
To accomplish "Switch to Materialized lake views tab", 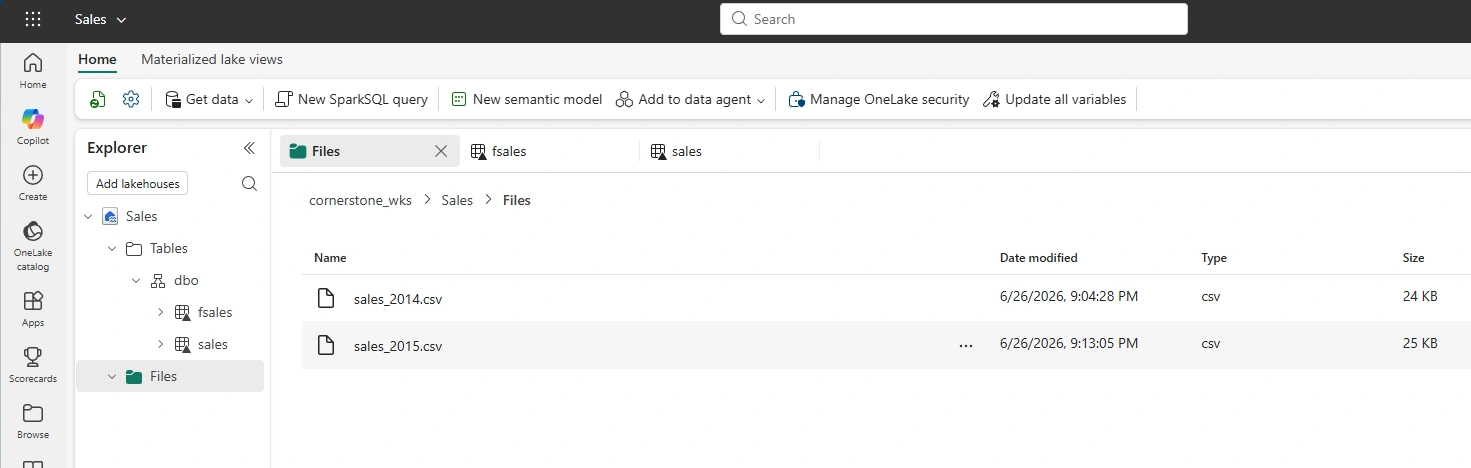I will 212,59.
